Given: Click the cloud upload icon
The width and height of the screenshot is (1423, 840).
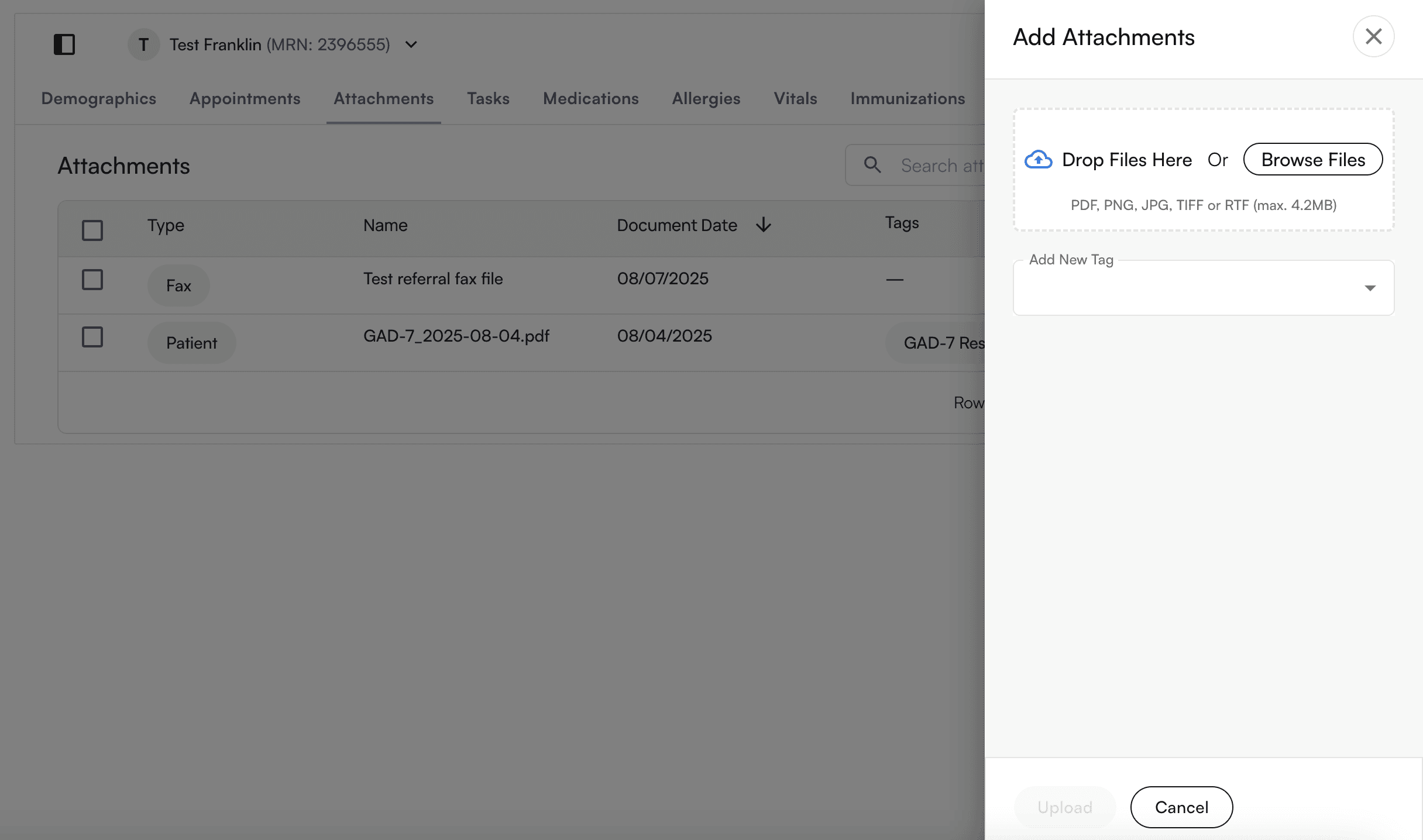Looking at the screenshot, I should 1038,160.
